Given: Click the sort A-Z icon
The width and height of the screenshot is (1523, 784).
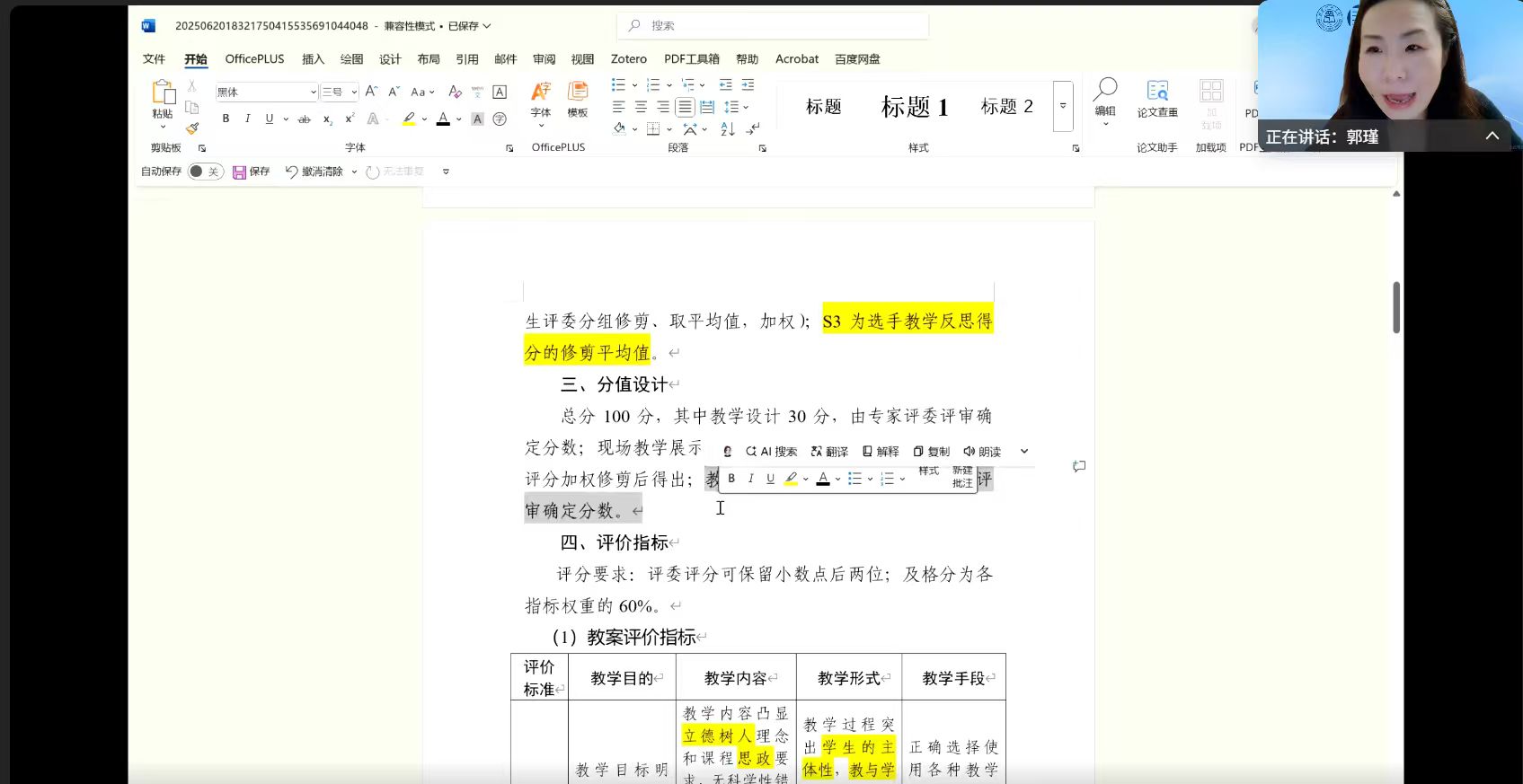Looking at the screenshot, I should (727, 129).
